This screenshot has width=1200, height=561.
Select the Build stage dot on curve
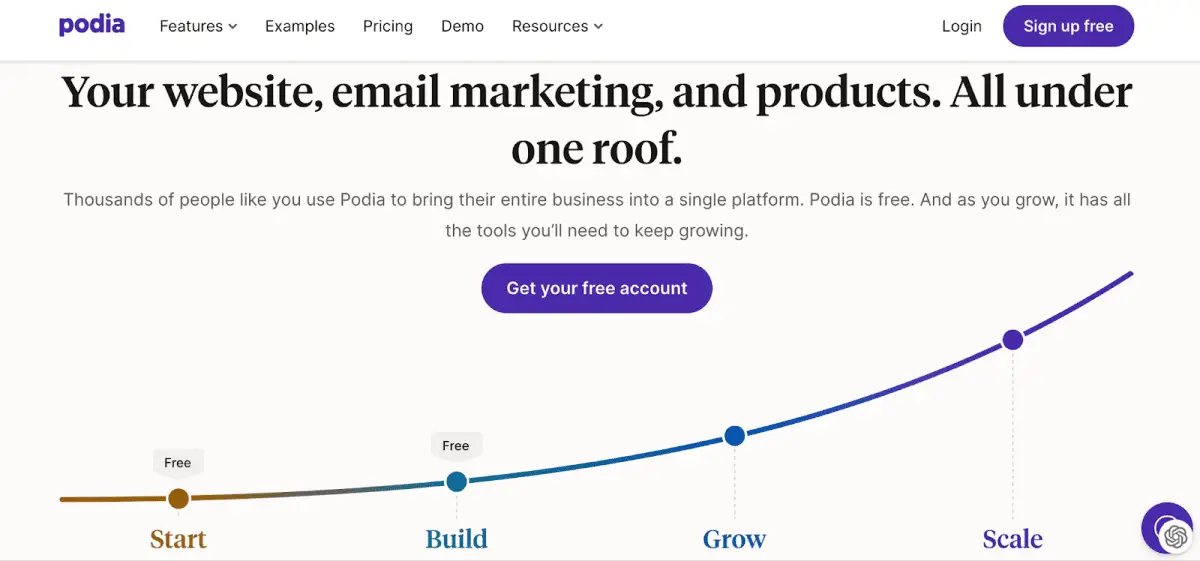456,481
